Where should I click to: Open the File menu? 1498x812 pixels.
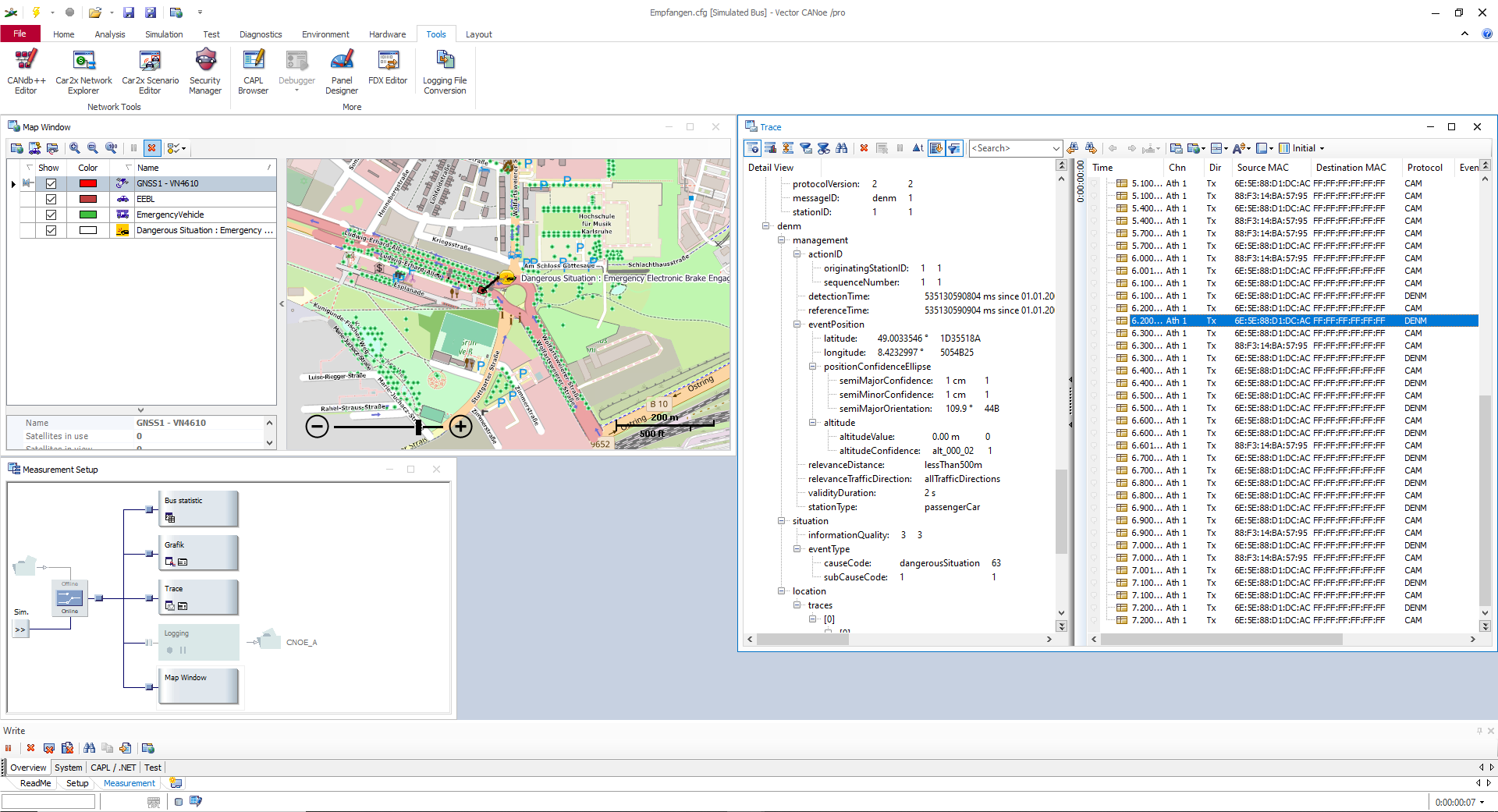pos(20,34)
